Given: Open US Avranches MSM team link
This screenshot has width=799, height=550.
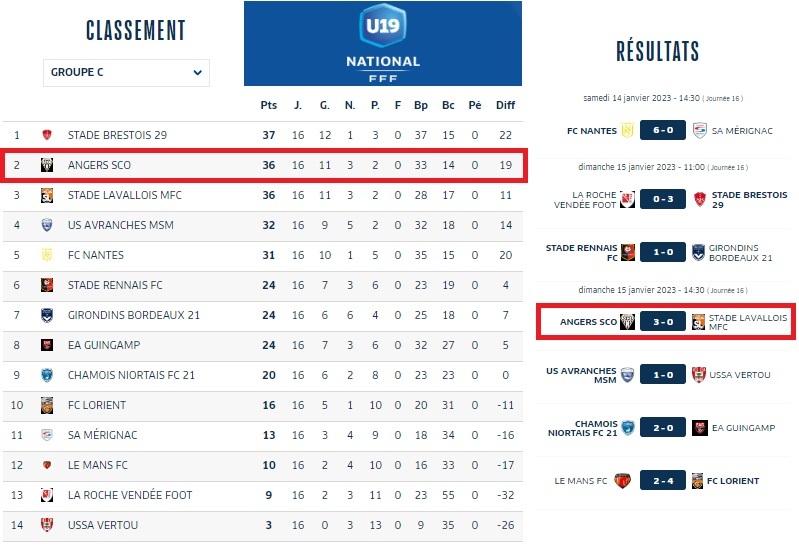Looking at the screenshot, I should pos(120,225).
